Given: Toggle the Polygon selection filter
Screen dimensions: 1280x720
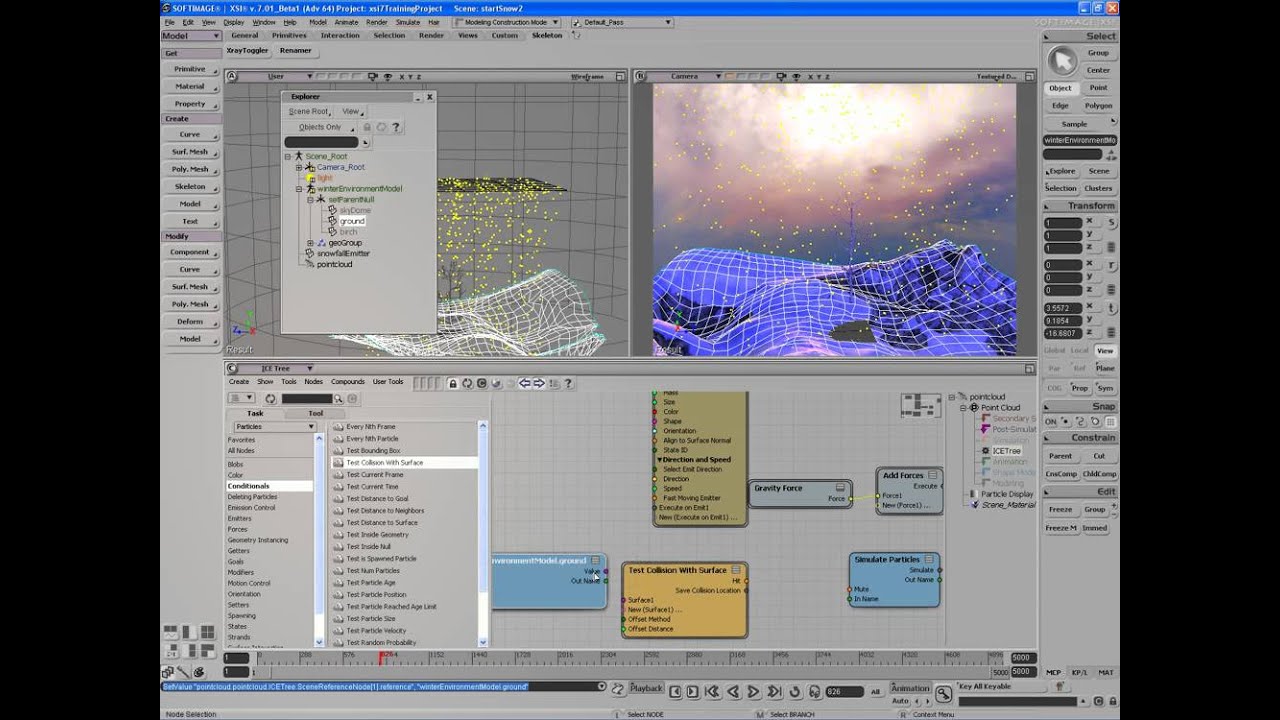Looking at the screenshot, I should (1098, 105).
